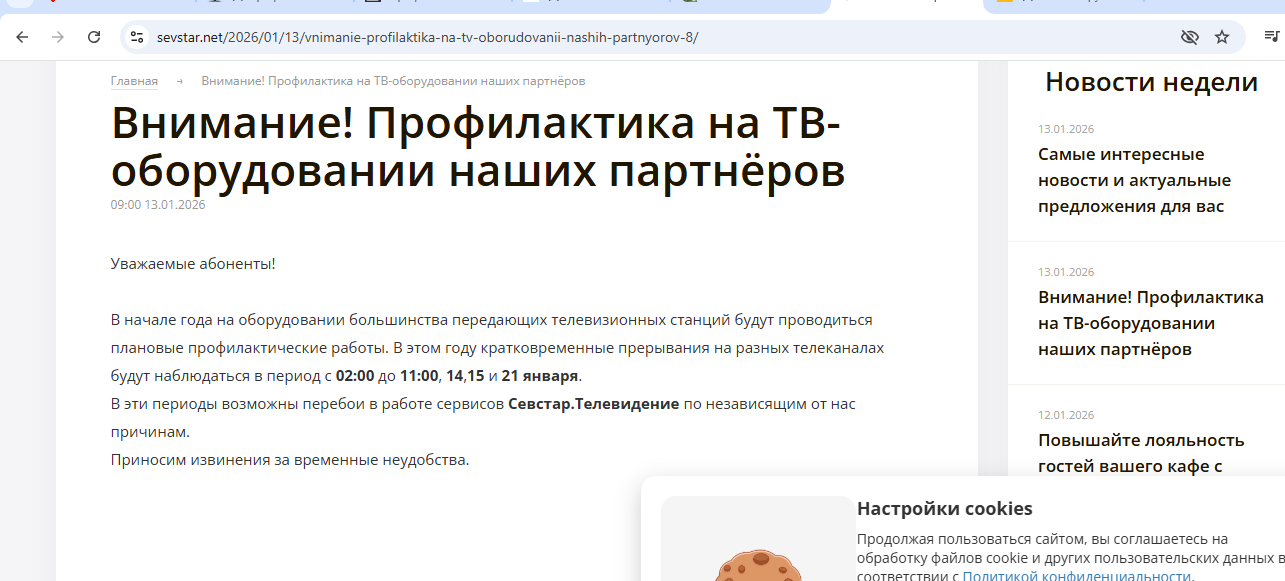This screenshot has width=1285, height=581.
Task: Click the cookie illustration in the cookies panel
Action: tap(758, 564)
